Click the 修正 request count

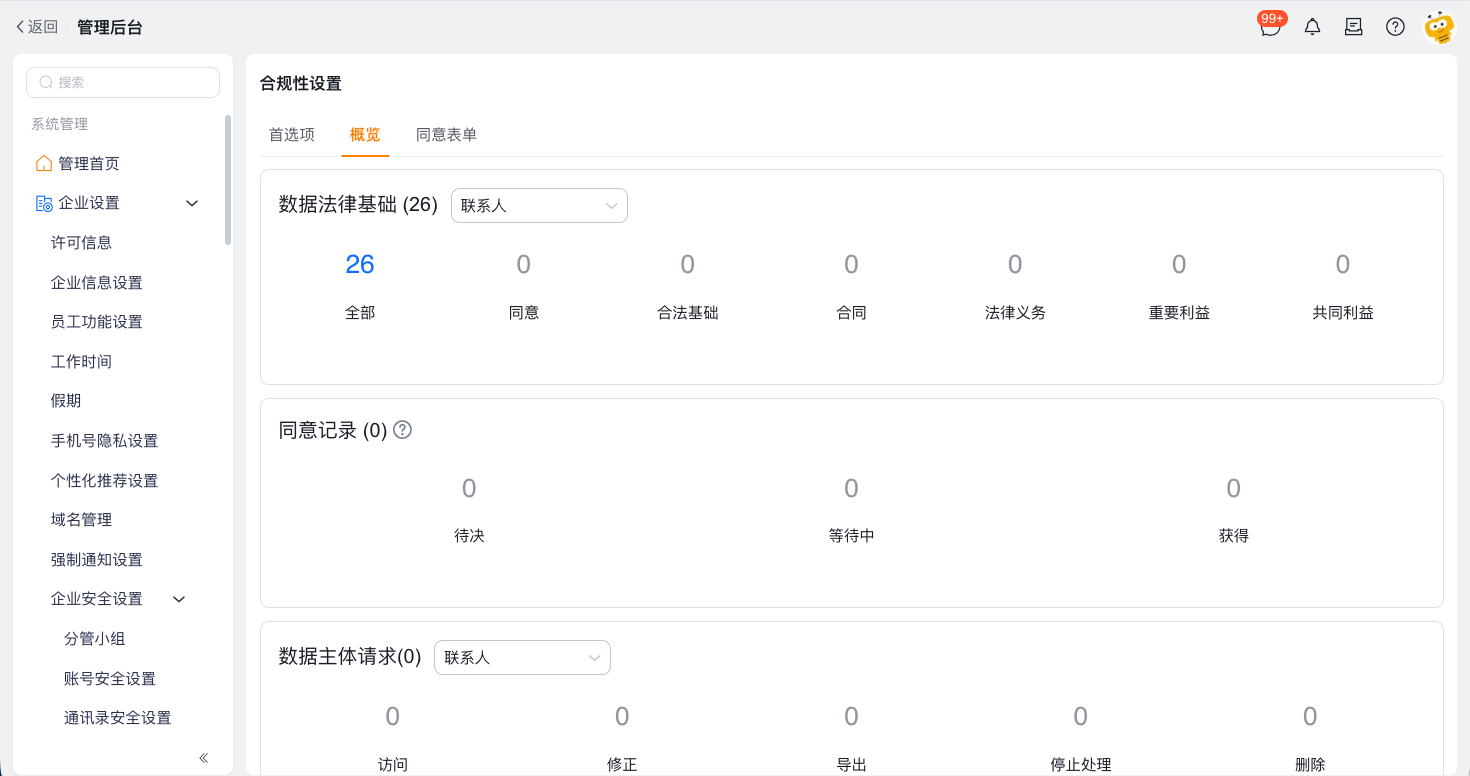pyautogui.click(x=622, y=716)
